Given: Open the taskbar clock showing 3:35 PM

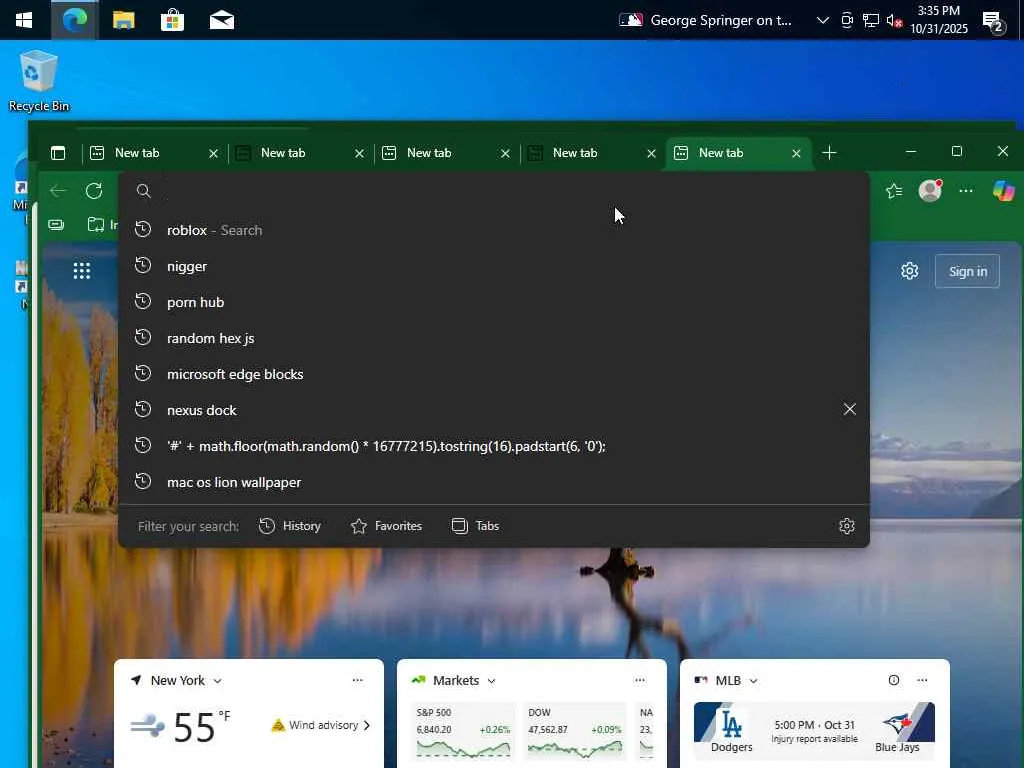Looking at the screenshot, I should pyautogui.click(x=938, y=20).
